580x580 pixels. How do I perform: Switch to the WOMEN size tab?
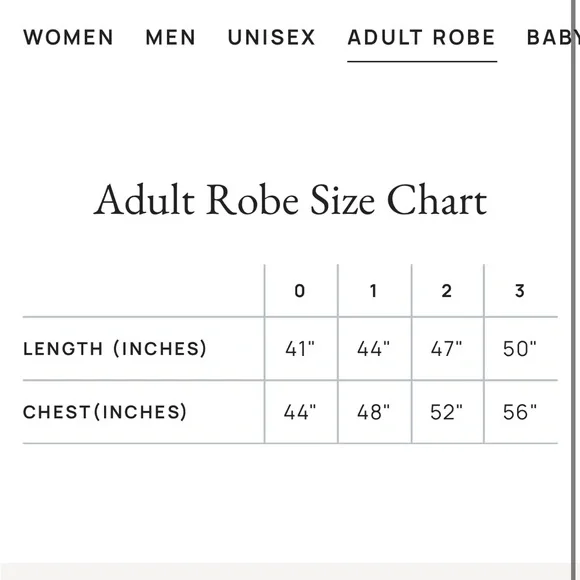click(68, 37)
